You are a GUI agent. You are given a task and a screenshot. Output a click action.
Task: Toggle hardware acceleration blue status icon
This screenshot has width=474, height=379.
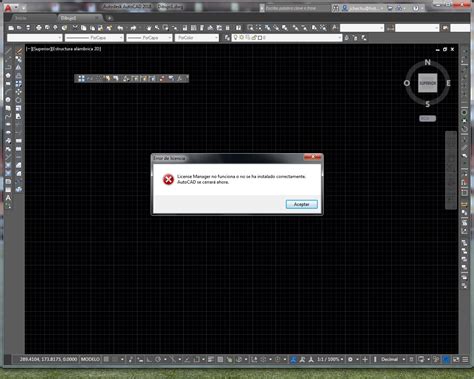(446, 359)
